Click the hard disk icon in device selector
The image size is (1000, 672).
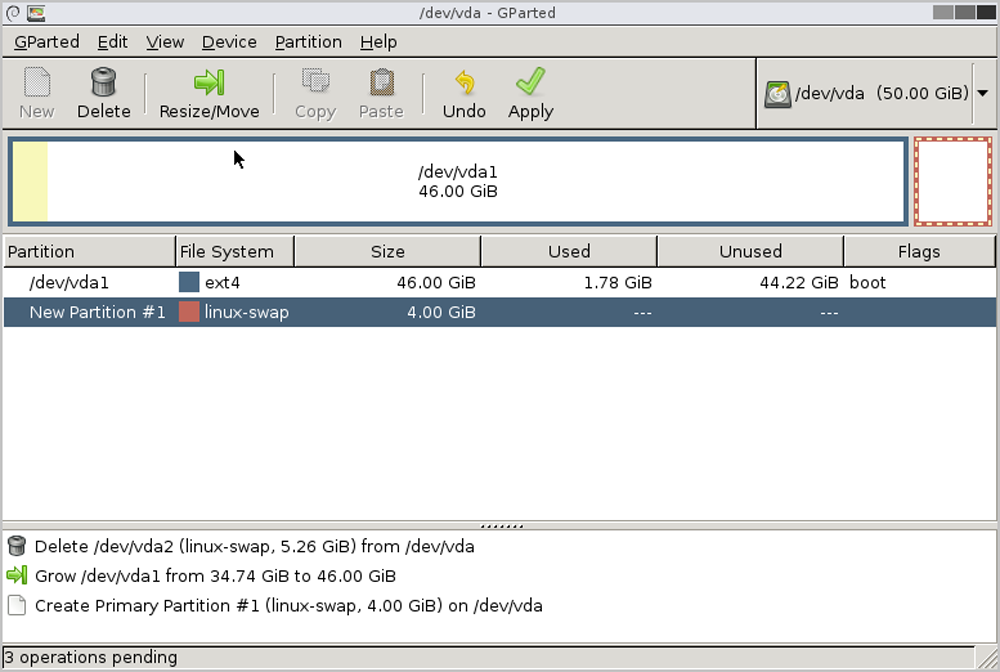coord(778,94)
